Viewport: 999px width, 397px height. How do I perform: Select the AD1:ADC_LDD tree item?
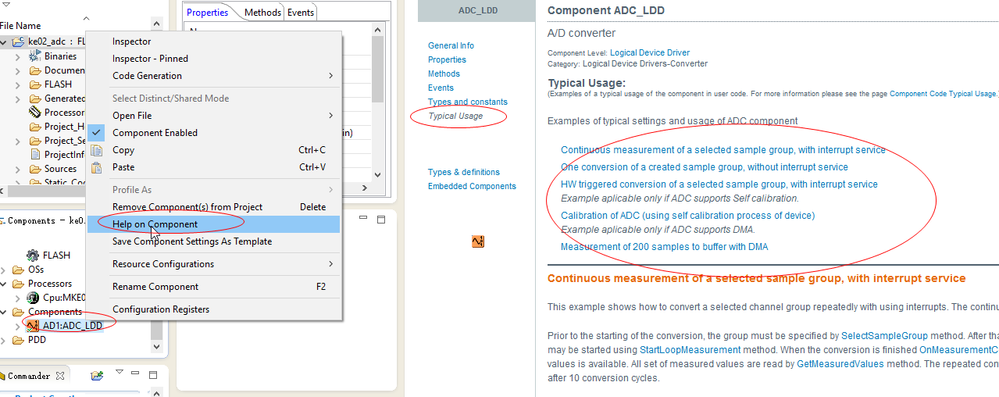click(72, 326)
